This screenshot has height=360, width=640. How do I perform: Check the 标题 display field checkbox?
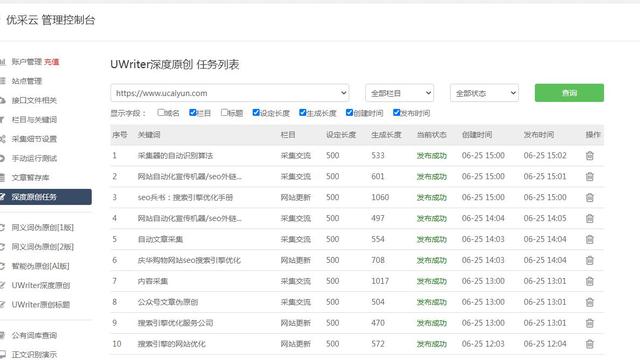[x=224, y=112]
